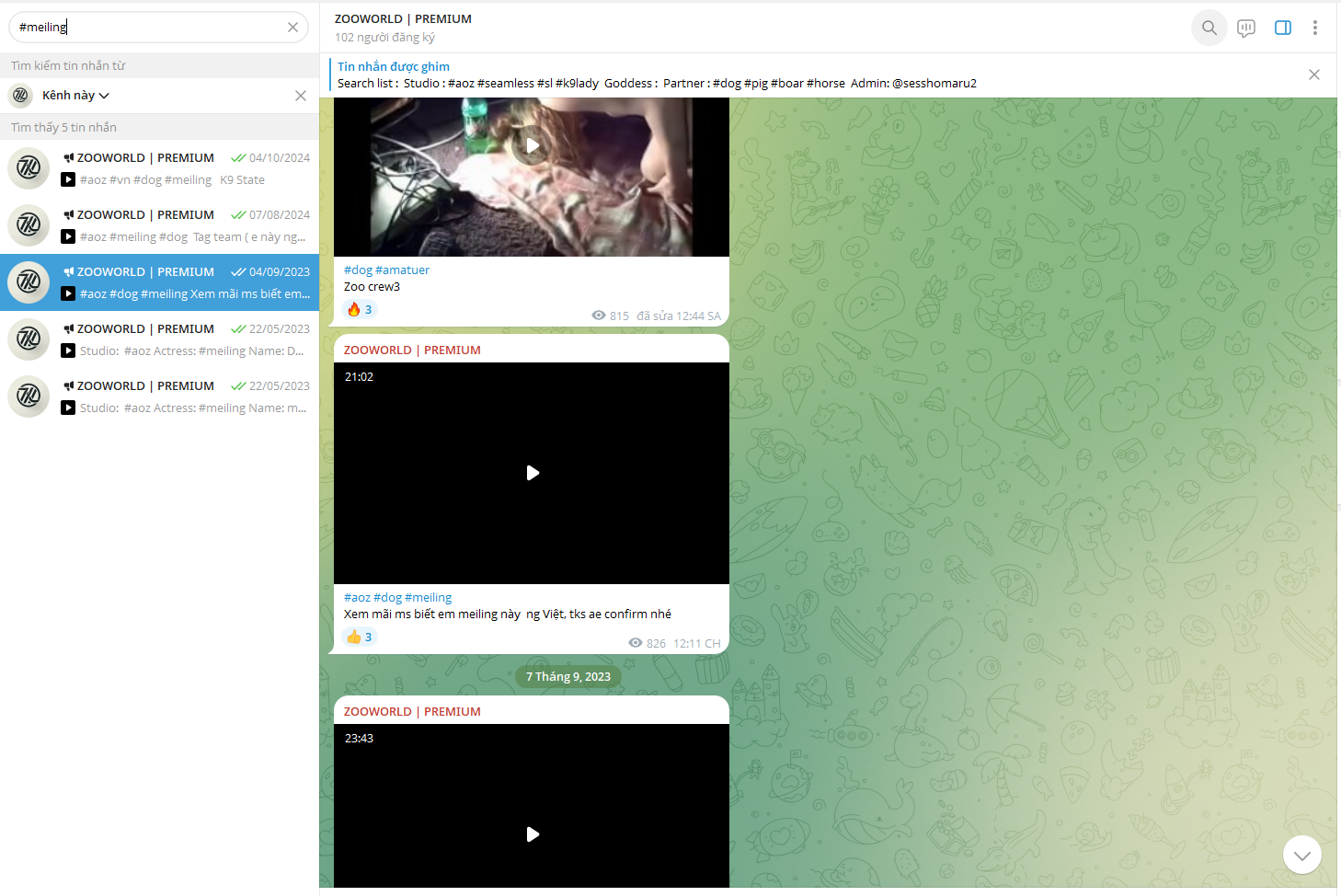Toggle the fire reaction with count 3
Image resolution: width=1341 pixels, height=896 pixels.
(x=360, y=310)
